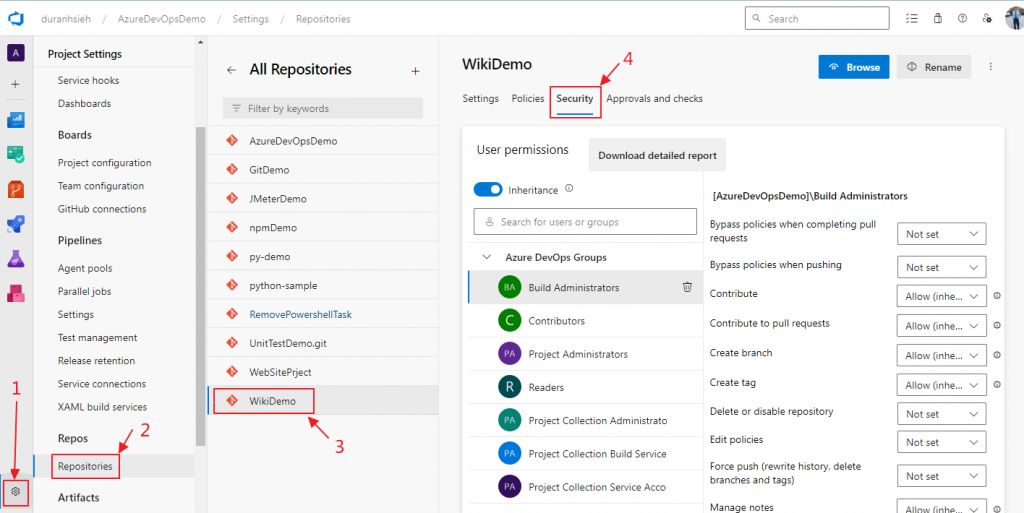Open Bypass policies when pushing dropdown
Image resolution: width=1024 pixels, height=513 pixels.
pos(942,268)
